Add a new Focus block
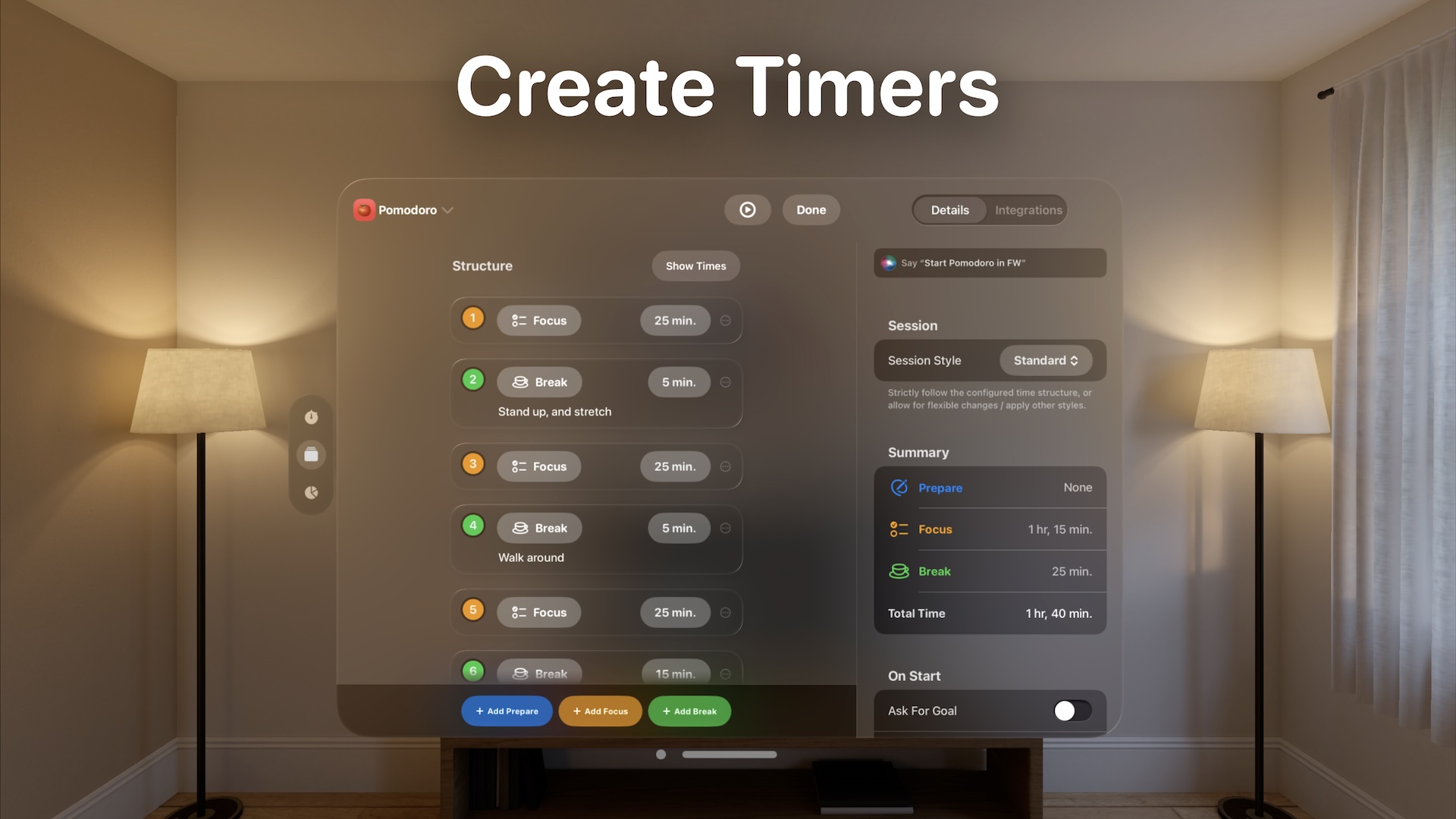Viewport: 1456px width, 819px height. click(599, 710)
